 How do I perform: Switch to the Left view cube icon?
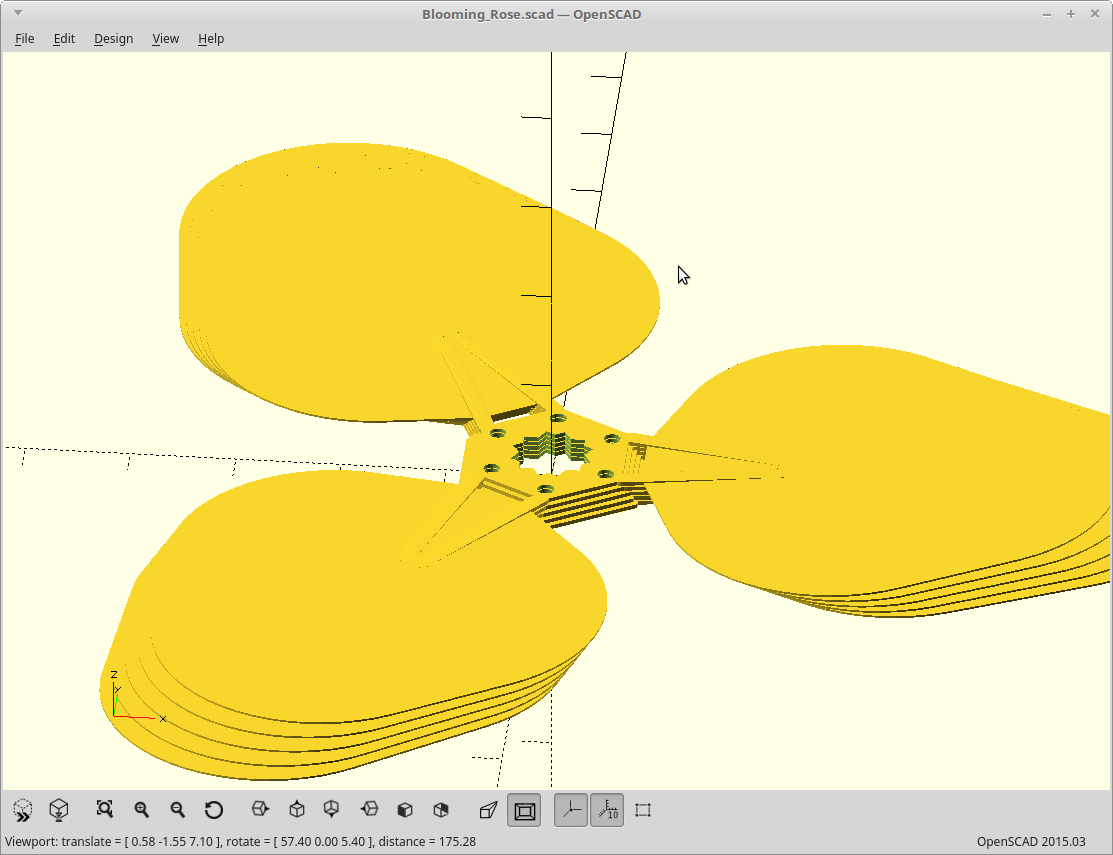(x=369, y=810)
